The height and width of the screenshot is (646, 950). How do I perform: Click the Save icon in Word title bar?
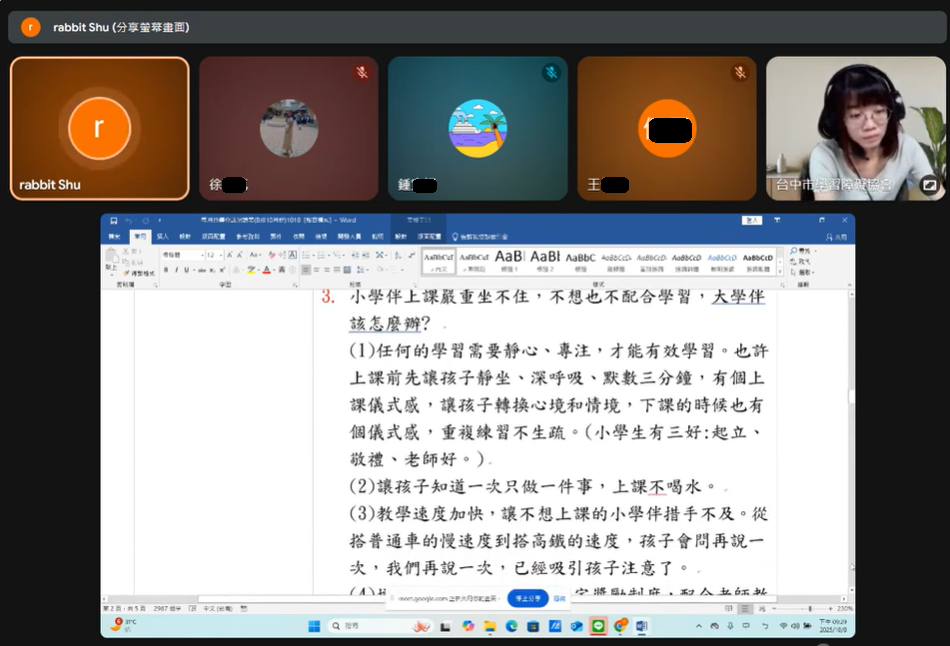click(114, 220)
